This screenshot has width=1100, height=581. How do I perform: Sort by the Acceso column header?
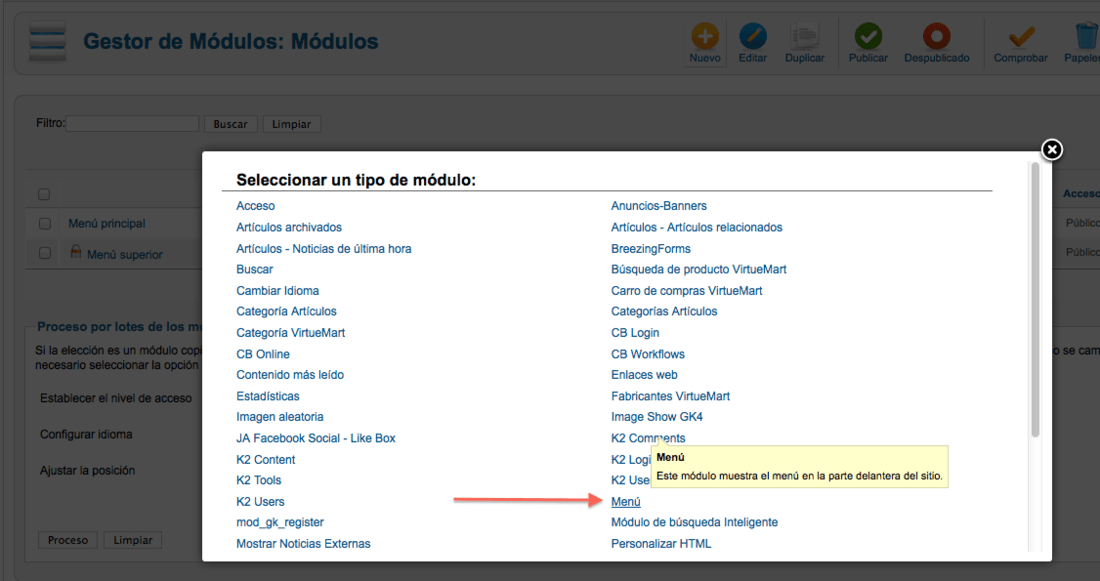(1081, 194)
